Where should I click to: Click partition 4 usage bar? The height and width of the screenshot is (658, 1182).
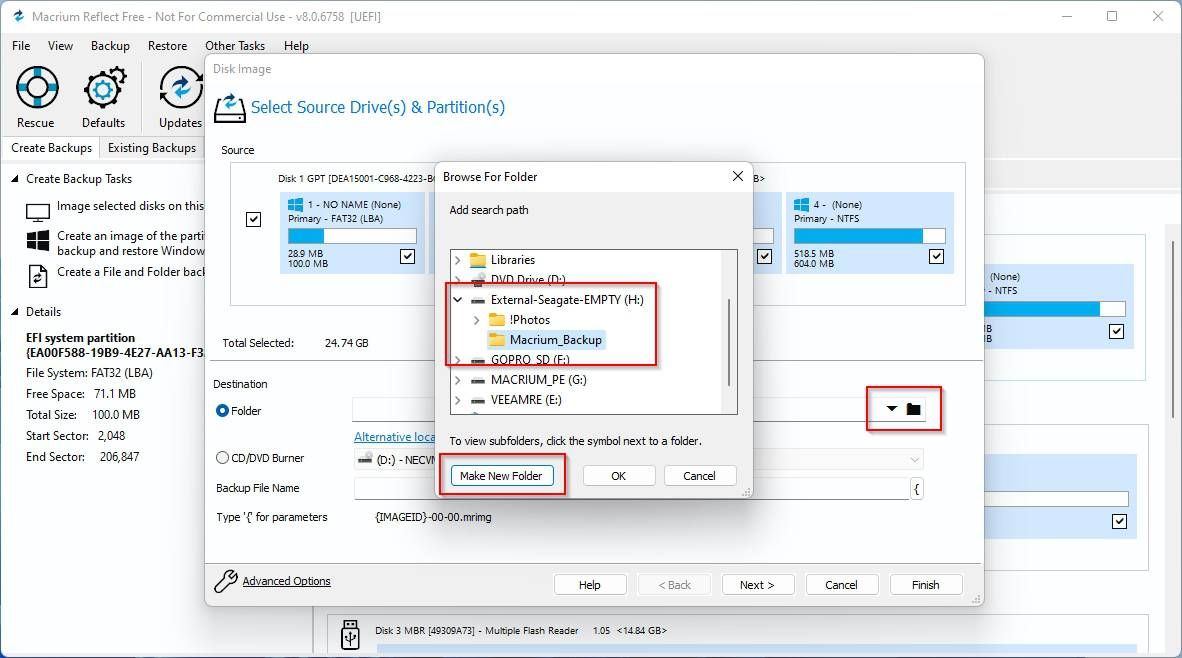(869, 236)
